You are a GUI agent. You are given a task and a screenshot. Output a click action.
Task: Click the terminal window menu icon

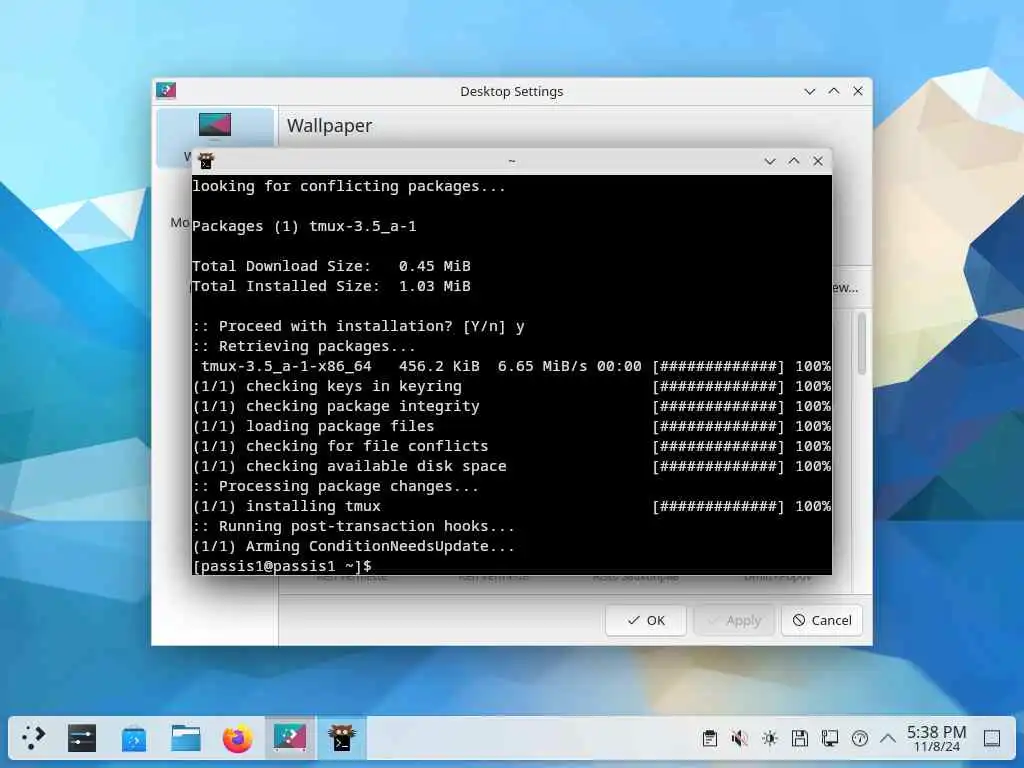(206, 161)
